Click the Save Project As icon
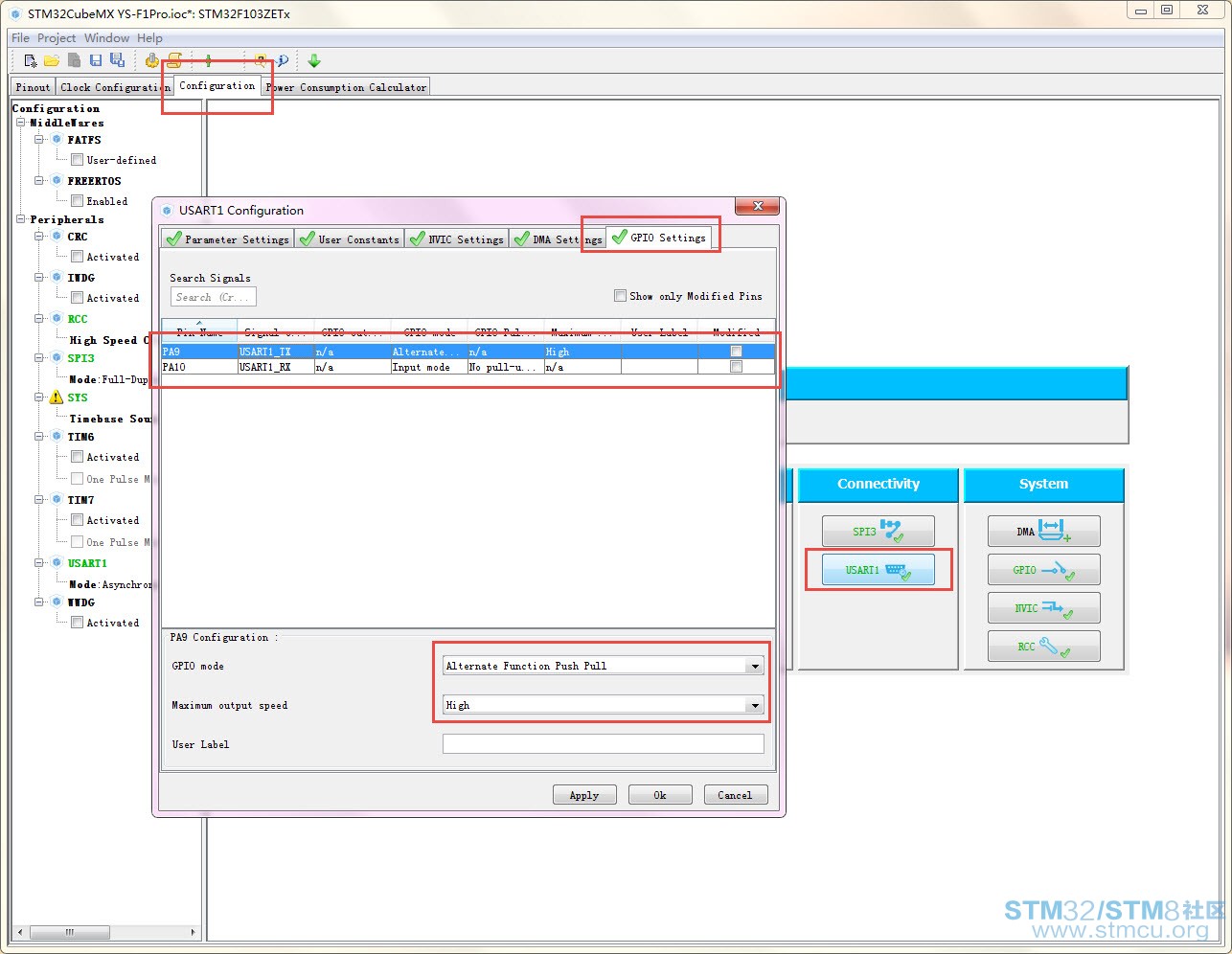This screenshot has height=954, width=1232. [x=117, y=60]
